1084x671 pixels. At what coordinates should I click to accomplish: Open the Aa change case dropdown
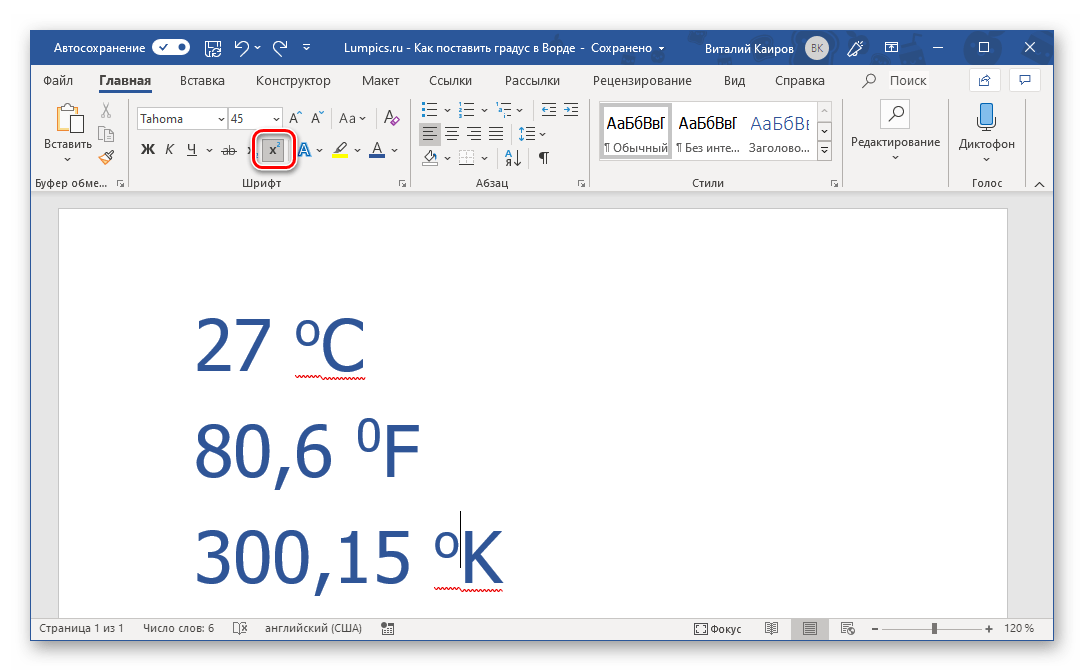(x=352, y=118)
